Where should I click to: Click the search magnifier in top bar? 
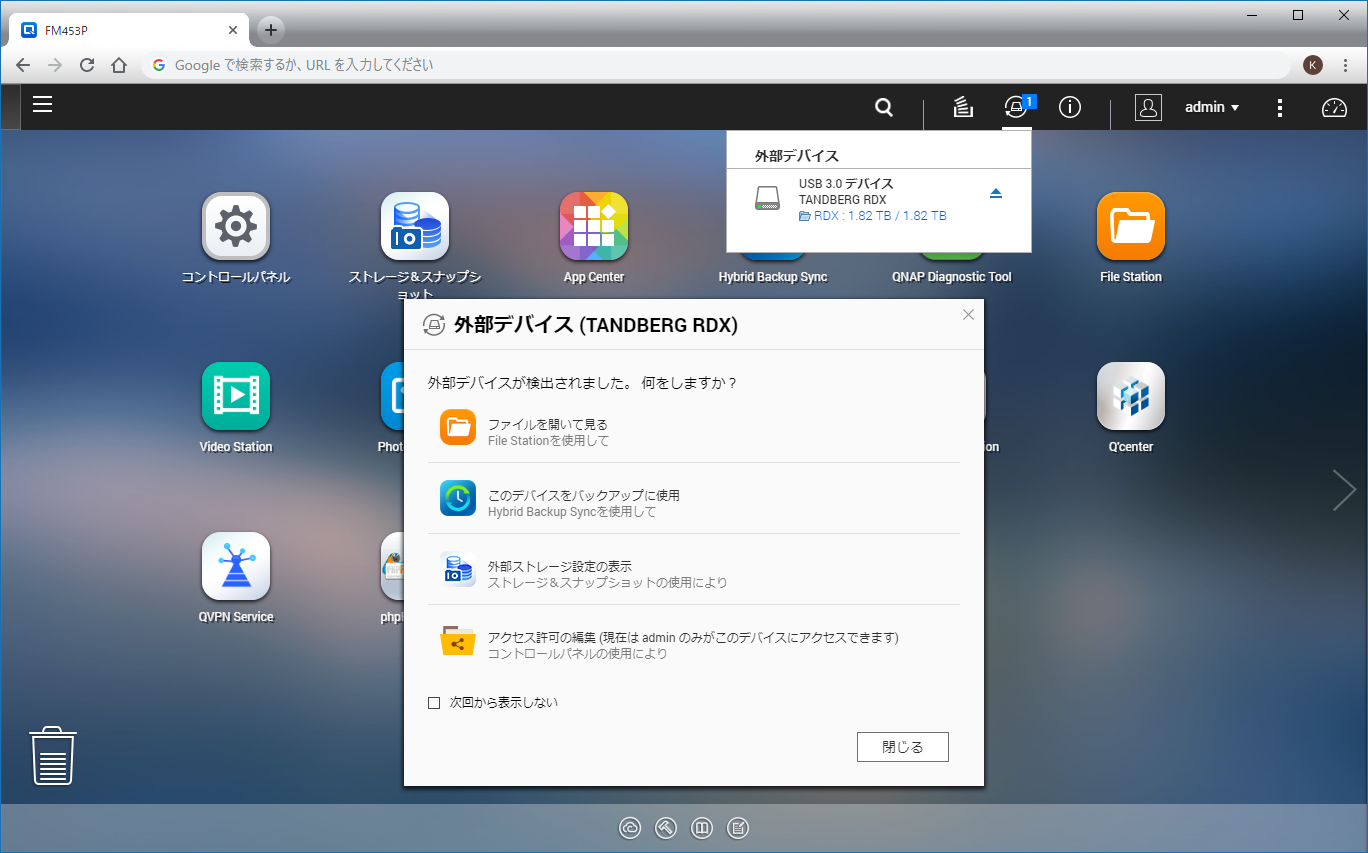[884, 107]
